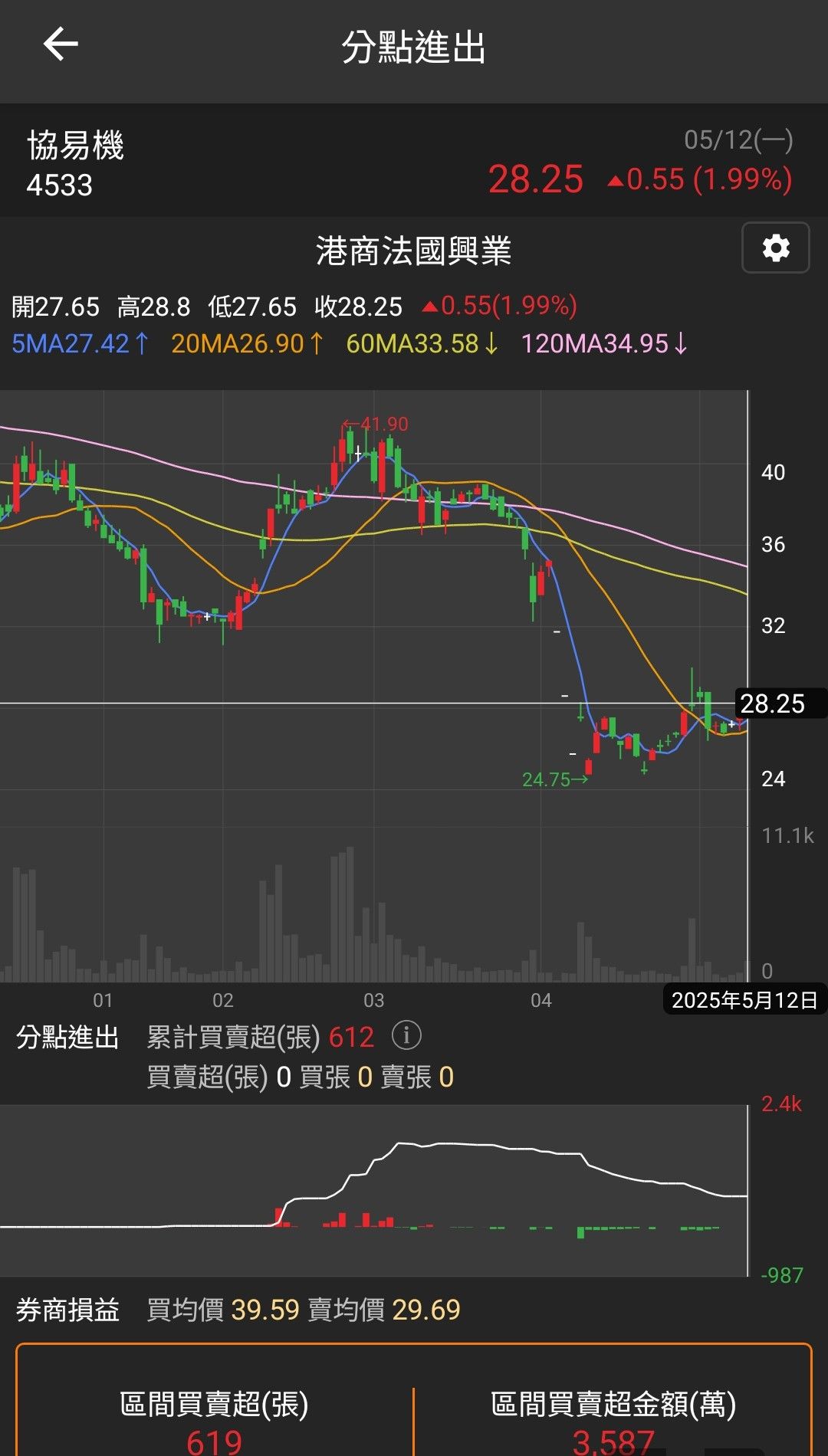This screenshot has width=828, height=1456.
Task: Tap the price axis label 40
Action: click(773, 472)
